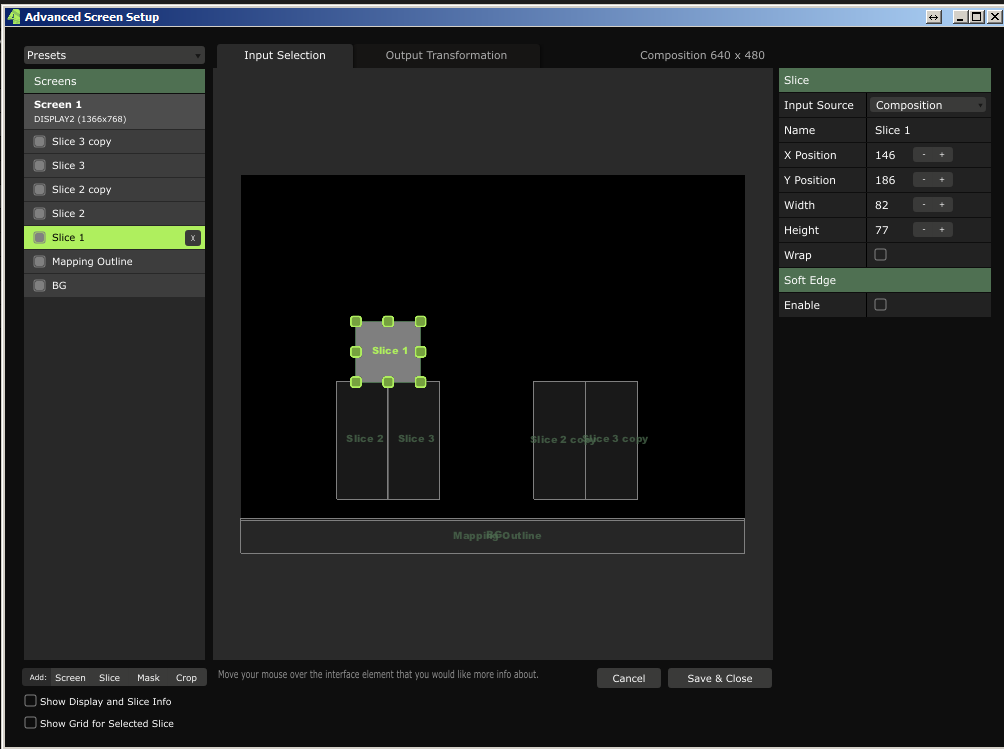Click the window resize arrows icon

click(933, 17)
